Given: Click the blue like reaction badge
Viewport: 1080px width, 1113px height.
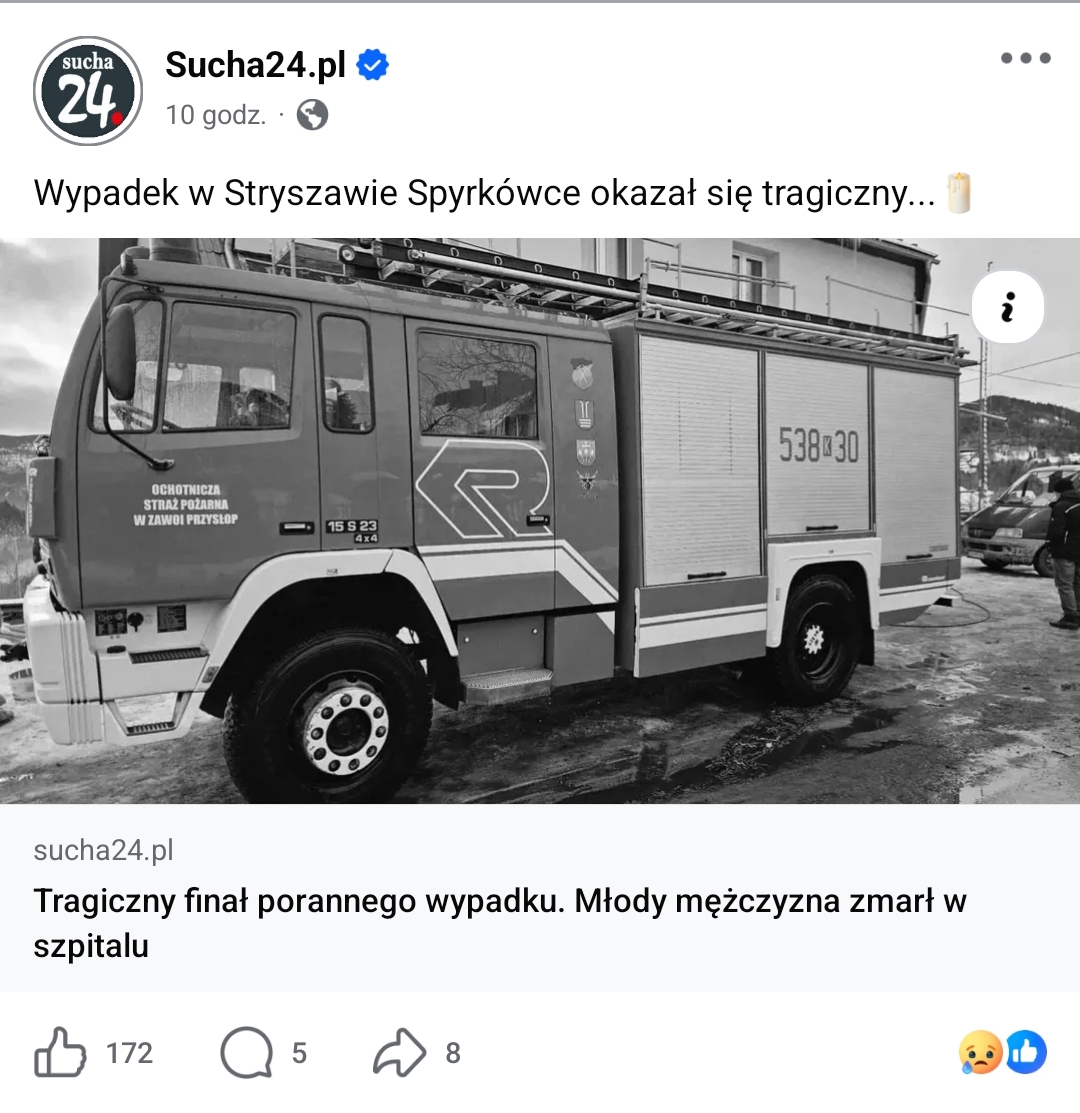Looking at the screenshot, I should click(1026, 1052).
